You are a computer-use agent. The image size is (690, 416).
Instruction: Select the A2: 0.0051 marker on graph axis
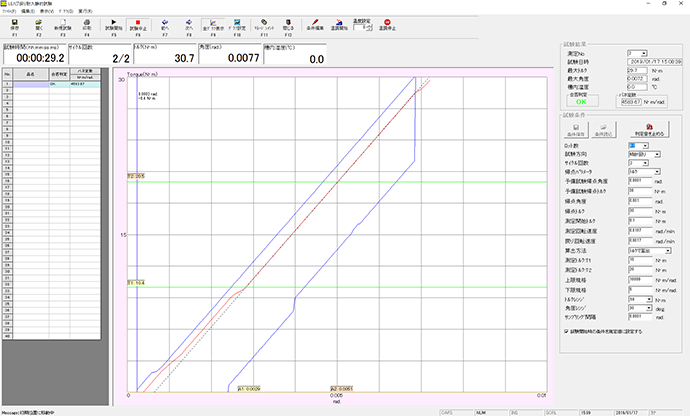(x=341, y=389)
